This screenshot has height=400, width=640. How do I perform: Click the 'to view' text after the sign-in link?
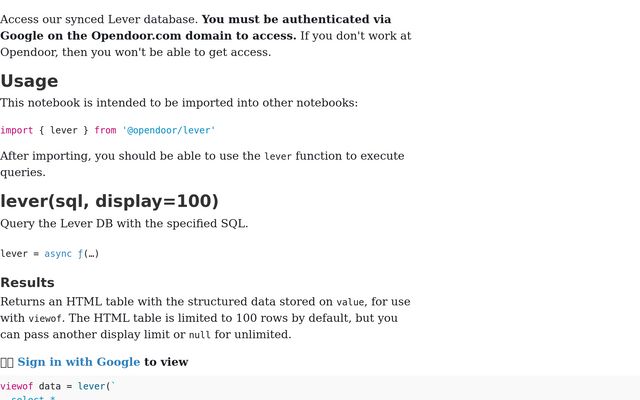tap(166, 362)
